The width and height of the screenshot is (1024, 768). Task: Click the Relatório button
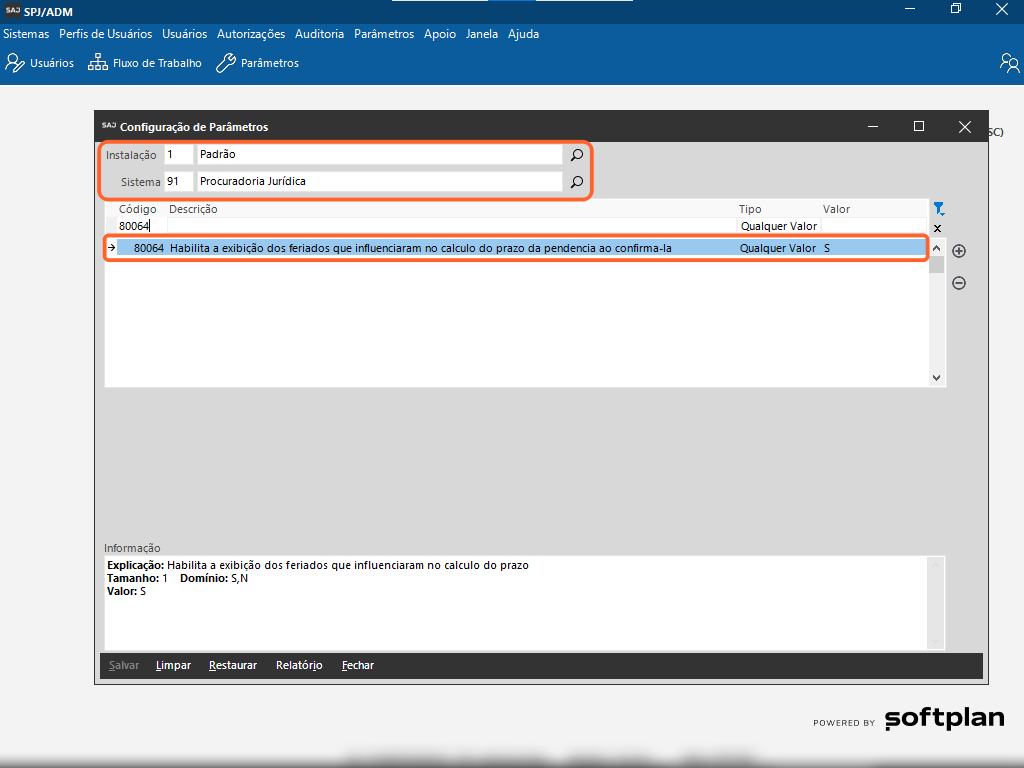(x=299, y=665)
